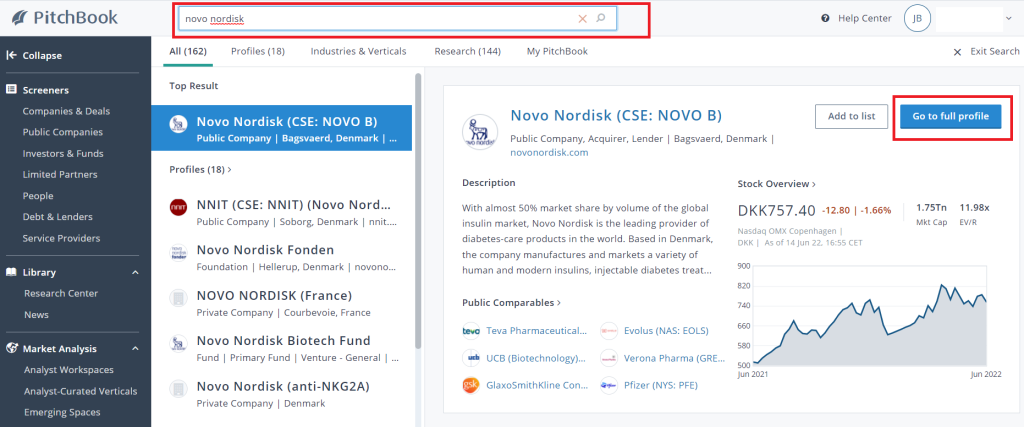The height and width of the screenshot is (427, 1024).
Task: Click large Novo Nordisk profile logo
Action: pos(480,133)
